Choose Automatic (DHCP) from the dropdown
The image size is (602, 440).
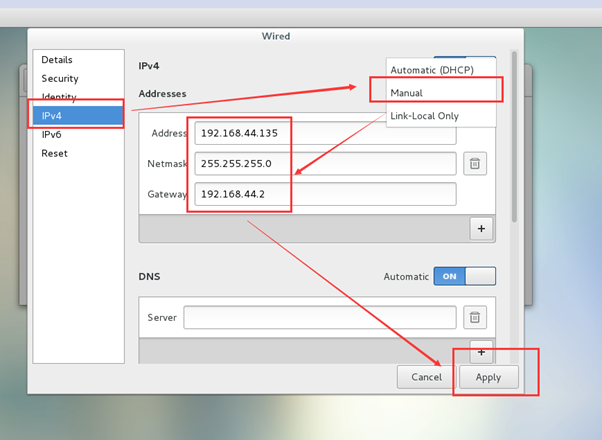[441, 70]
